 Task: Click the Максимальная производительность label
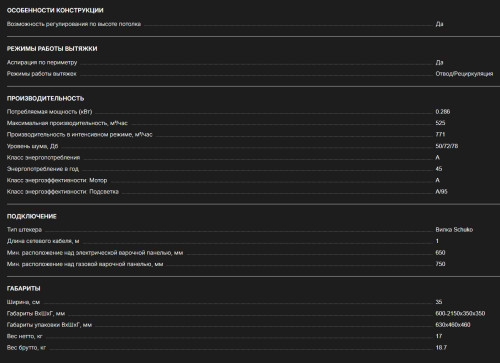[x=67, y=123]
